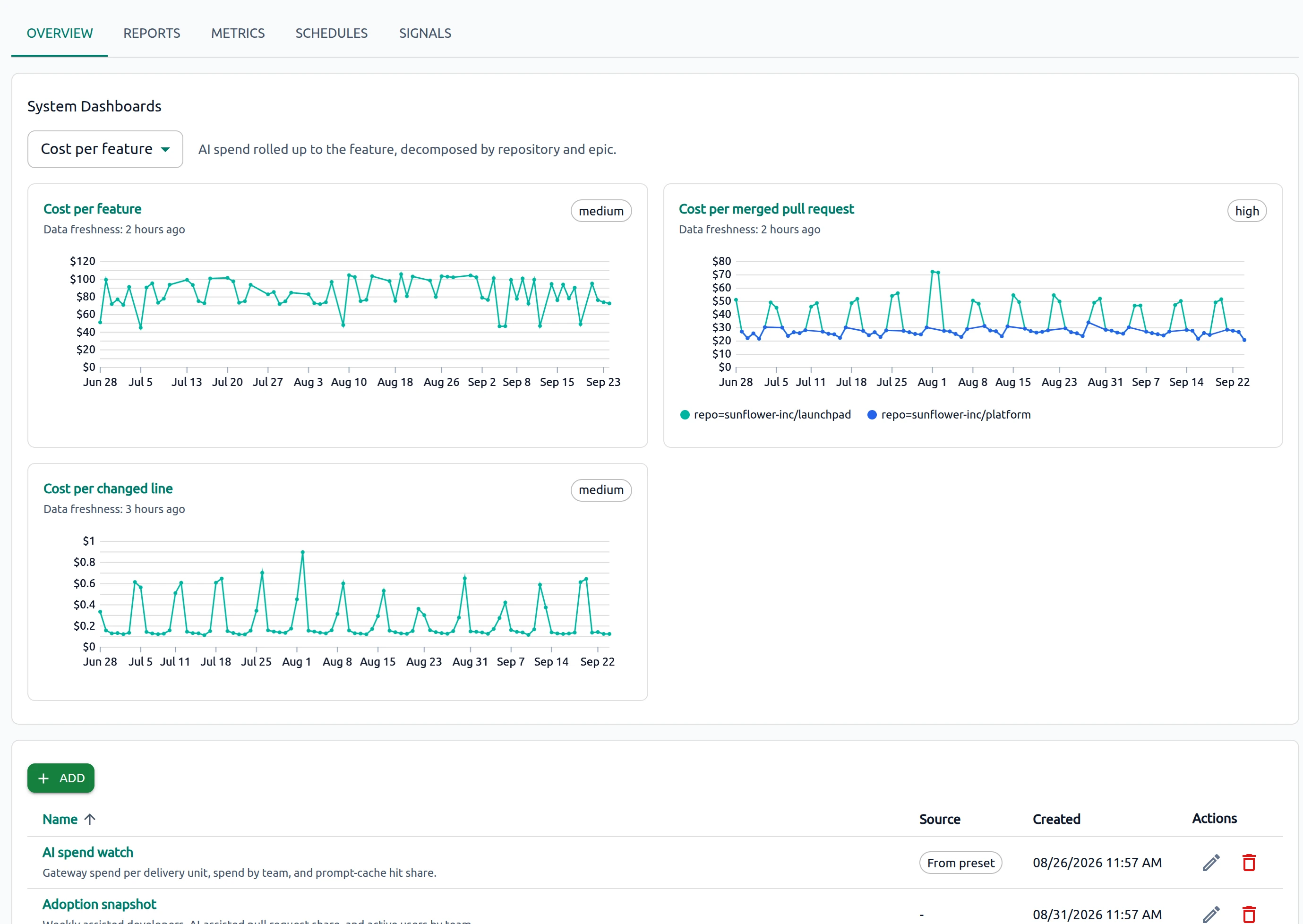Click the Data freshness: 3 hours ago text
1303x924 pixels.
coord(114,509)
